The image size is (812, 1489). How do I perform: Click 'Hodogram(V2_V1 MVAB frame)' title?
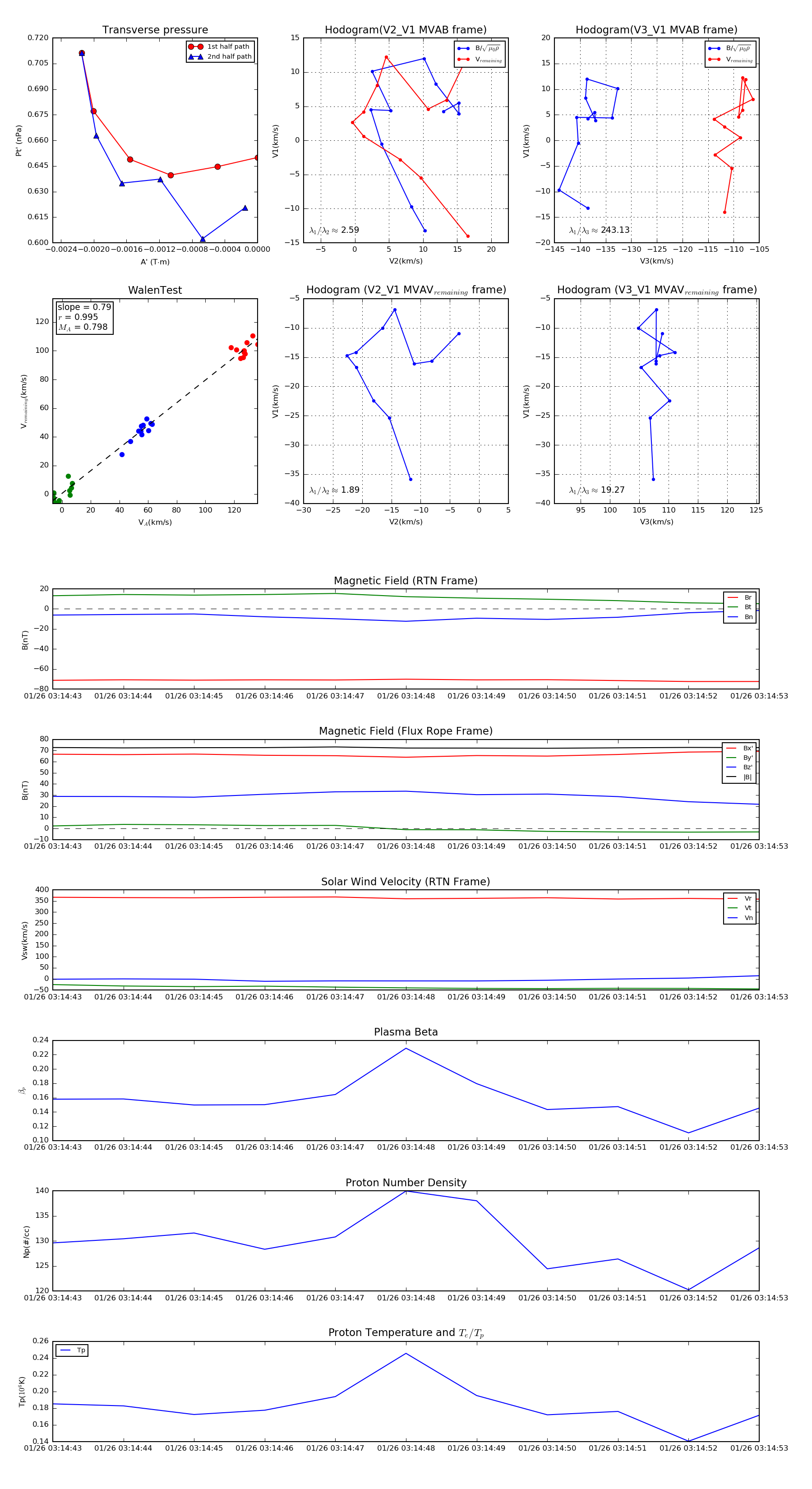click(406, 30)
